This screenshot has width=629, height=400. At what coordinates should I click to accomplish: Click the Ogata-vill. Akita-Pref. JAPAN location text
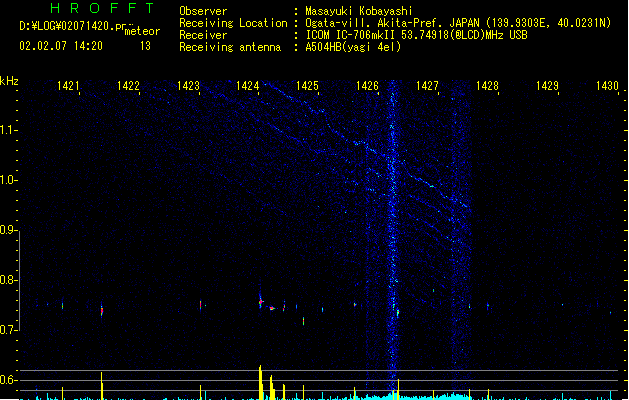[458, 23]
